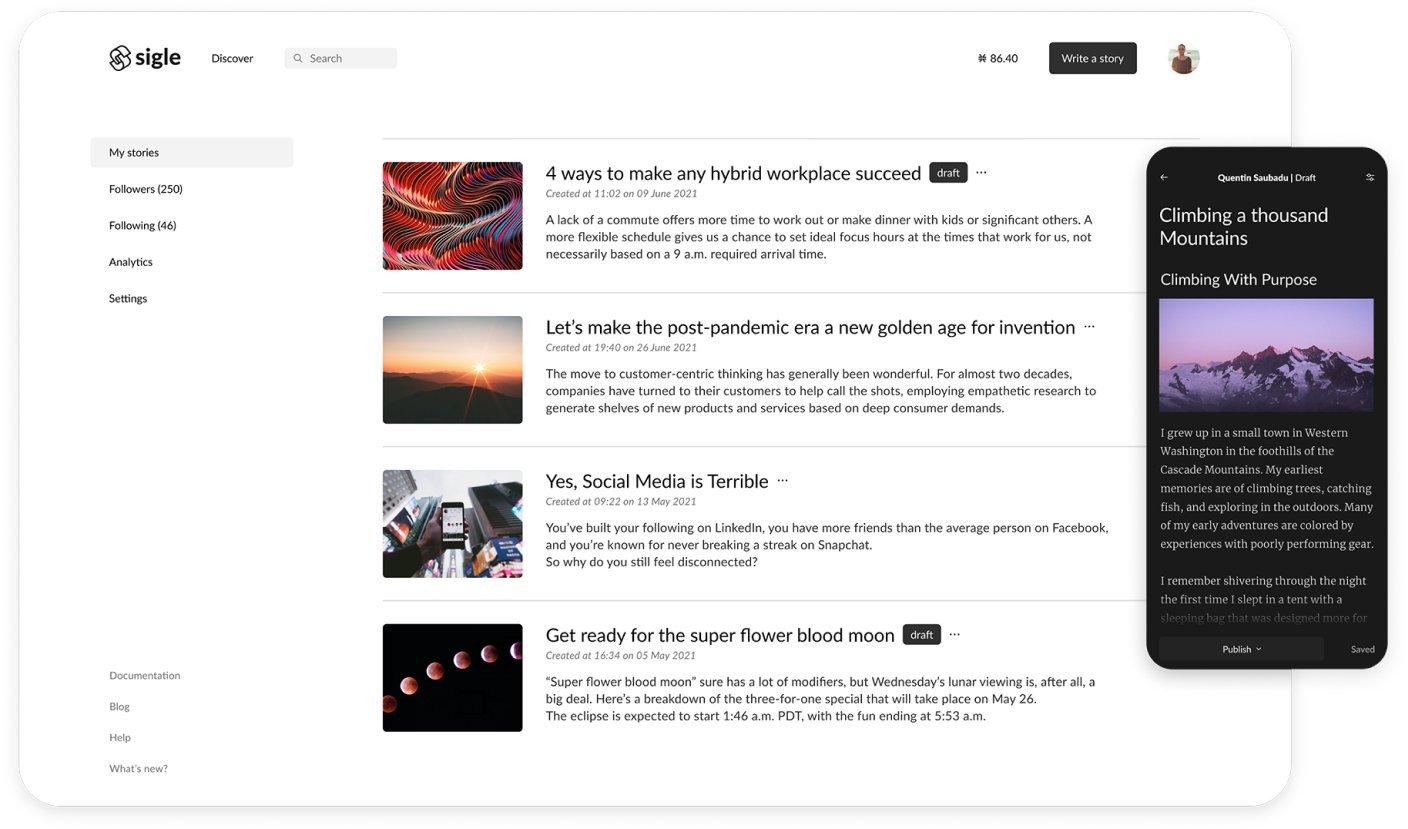1408x829 pixels.
Task: Tap the back arrow in phone editor
Action: (x=1164, y=177)
